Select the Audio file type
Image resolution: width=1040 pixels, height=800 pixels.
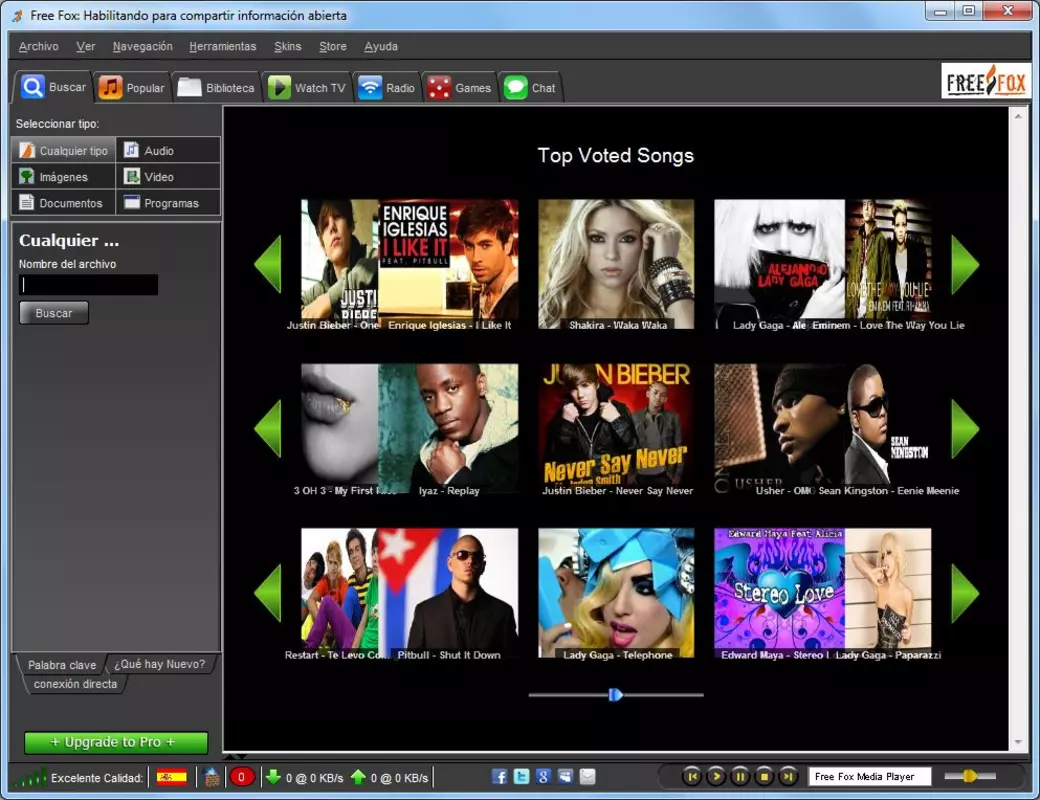[x=168, y=151]
